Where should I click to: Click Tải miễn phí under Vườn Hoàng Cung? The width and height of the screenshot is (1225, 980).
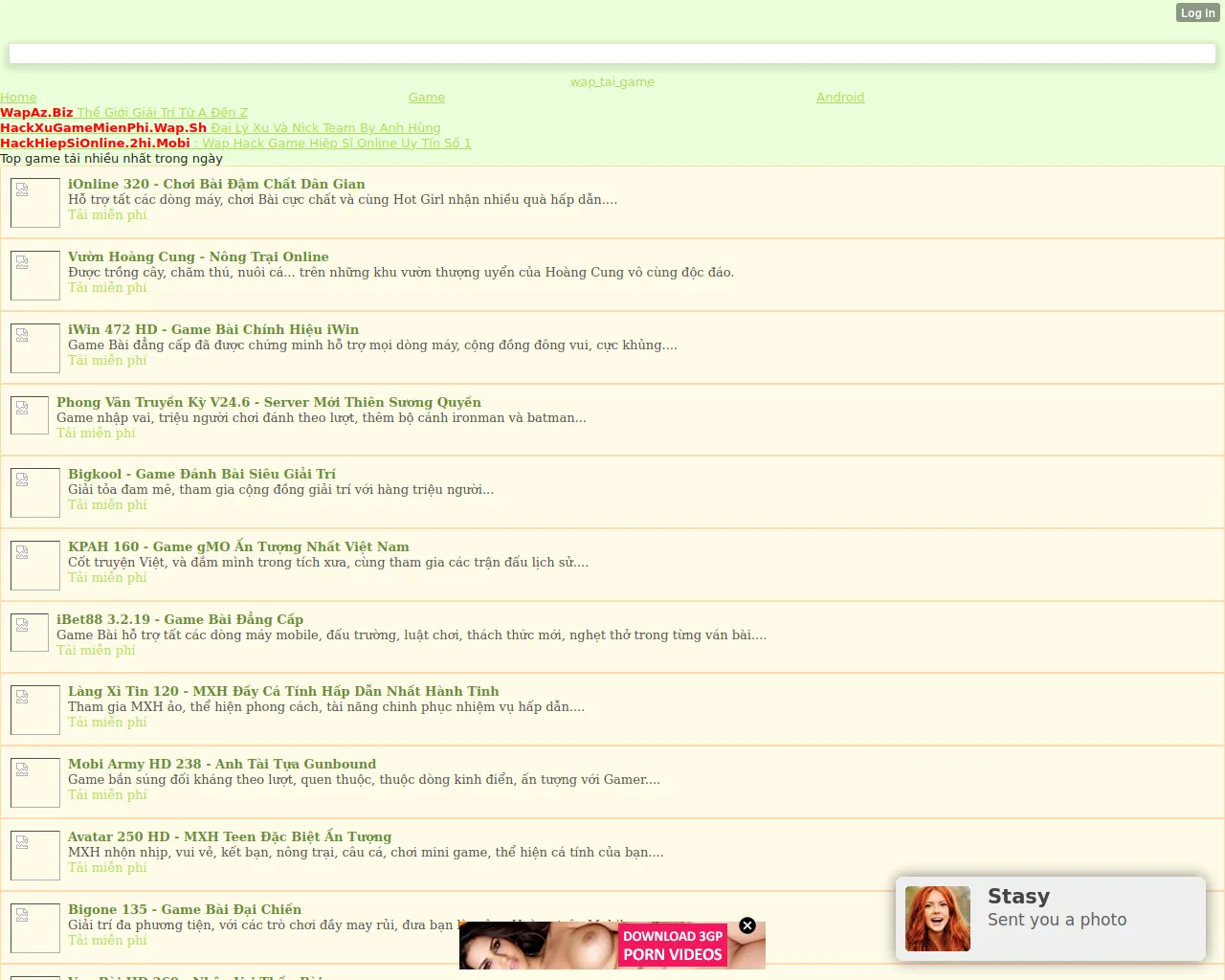(107, 287)
